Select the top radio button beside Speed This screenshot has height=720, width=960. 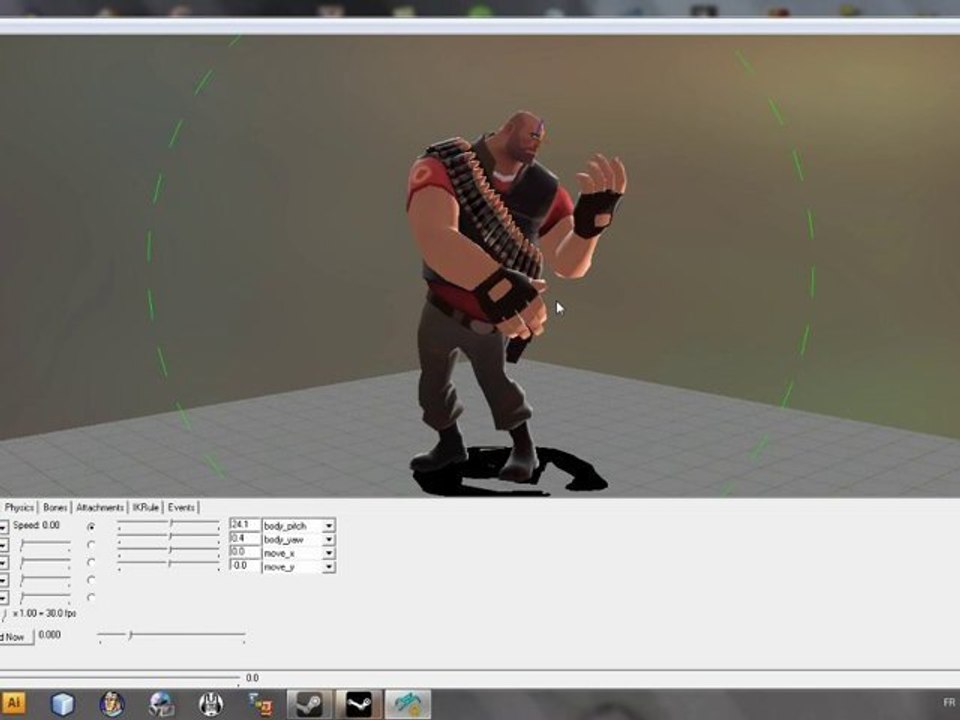pos(91,527)
